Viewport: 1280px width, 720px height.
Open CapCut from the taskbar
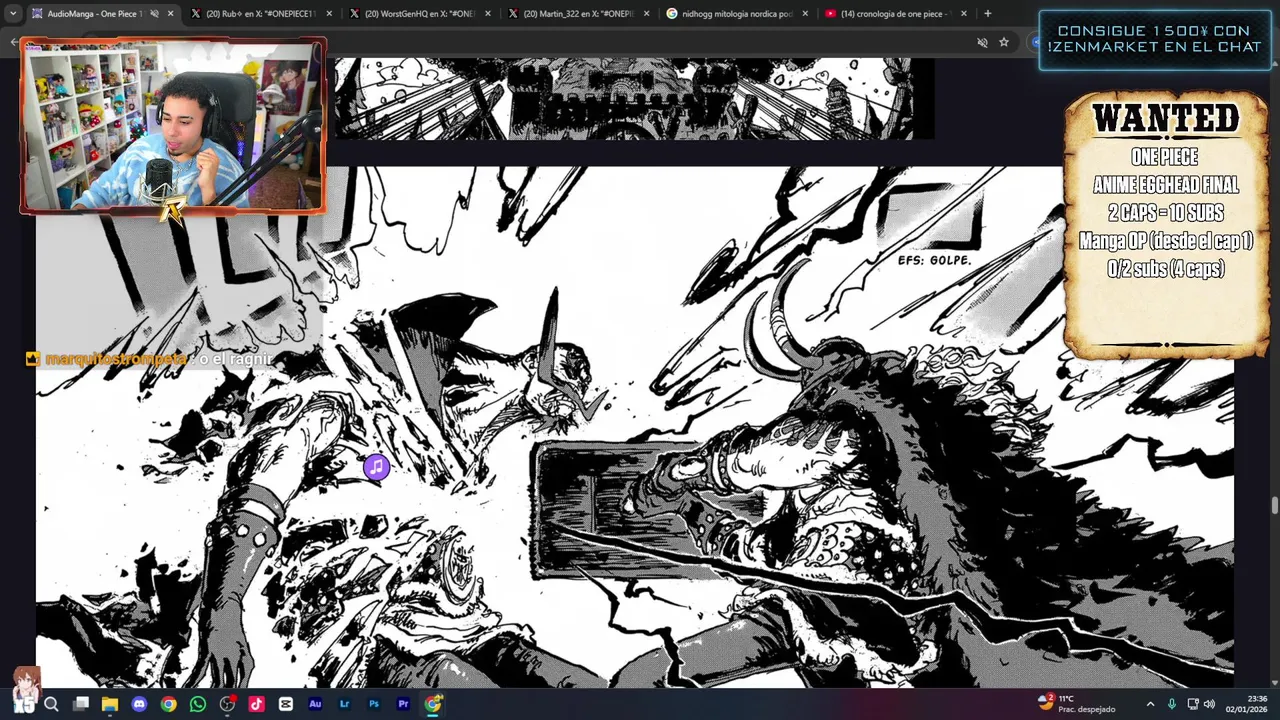(x=286, y=704)
